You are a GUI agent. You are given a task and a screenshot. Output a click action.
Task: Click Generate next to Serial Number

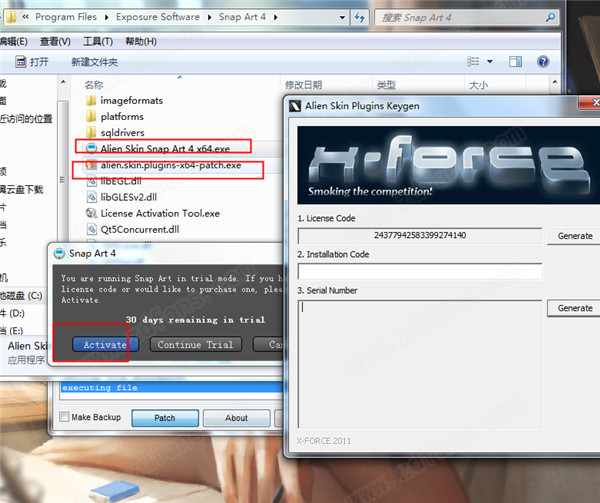tap(574, 308)
